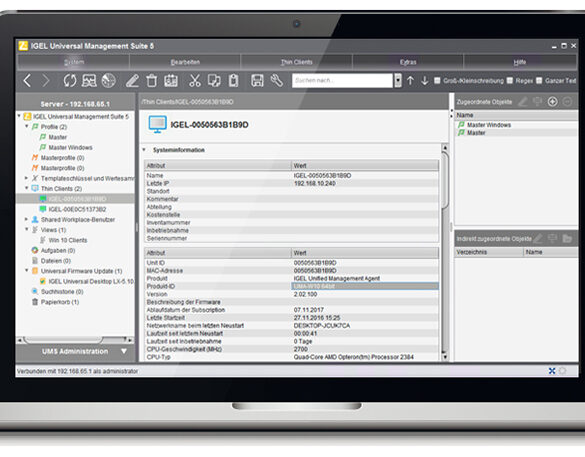Screen dimensions: 585x457
Task: Collapse the IGEL Universal Management Suite 5 root node
Action: click(x=19, y=116)
